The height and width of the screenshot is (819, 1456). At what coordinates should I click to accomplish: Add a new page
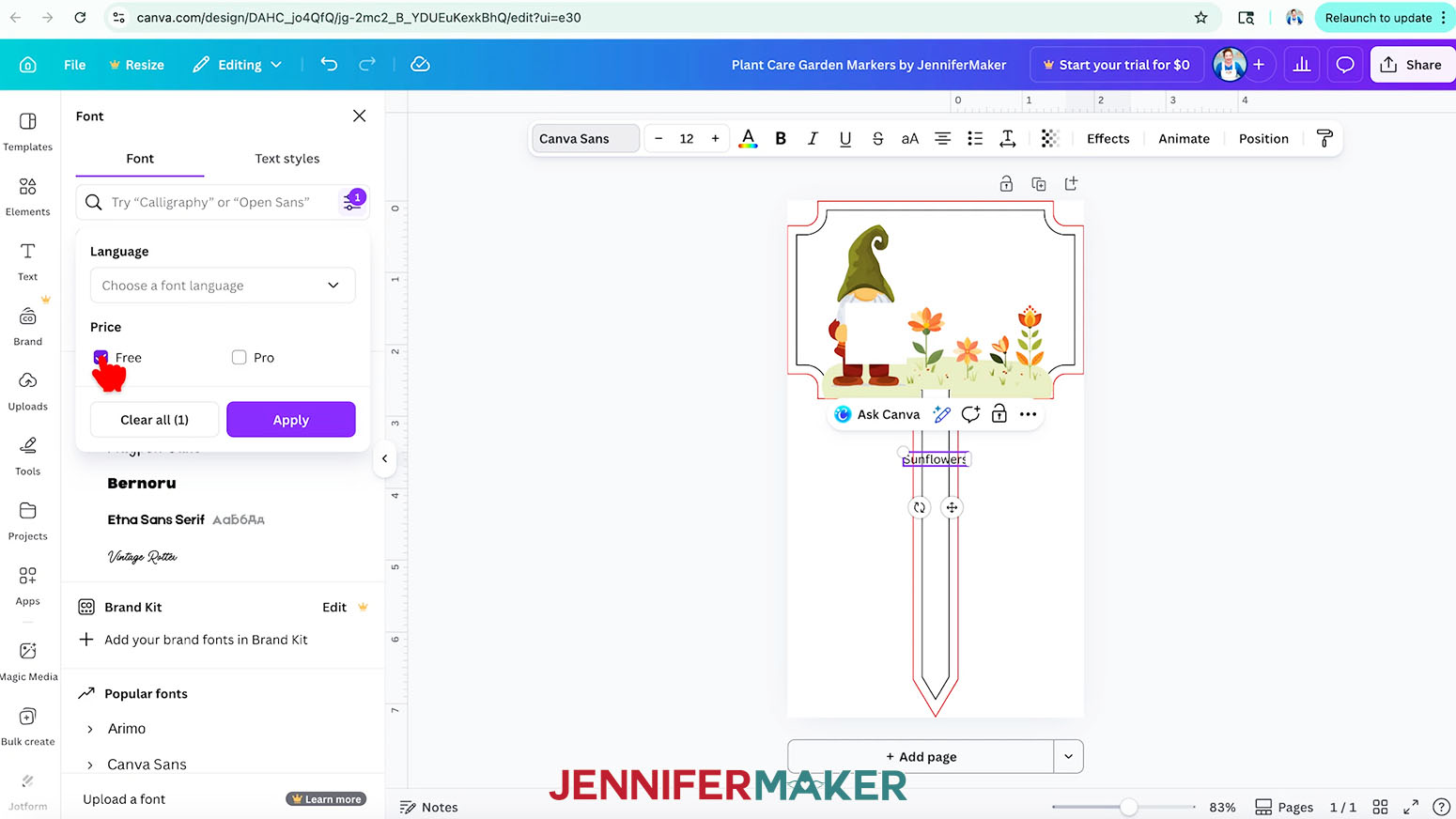921,756
